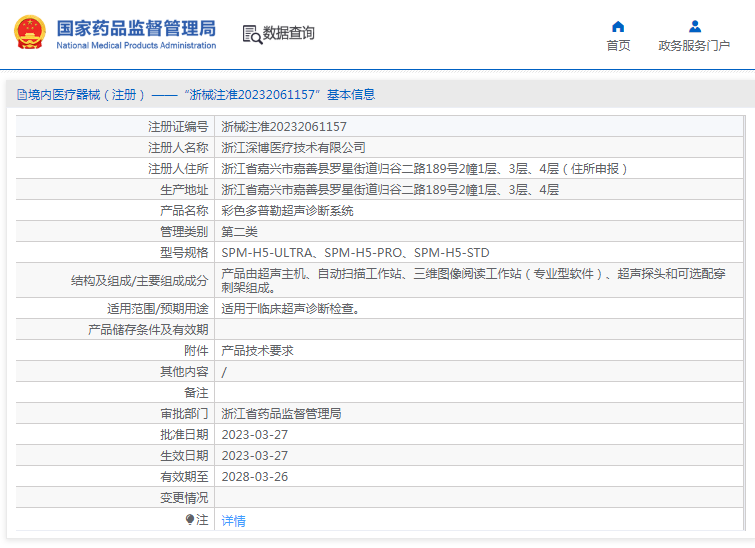Click the 数据查询 heading text

tap(289, 33)
